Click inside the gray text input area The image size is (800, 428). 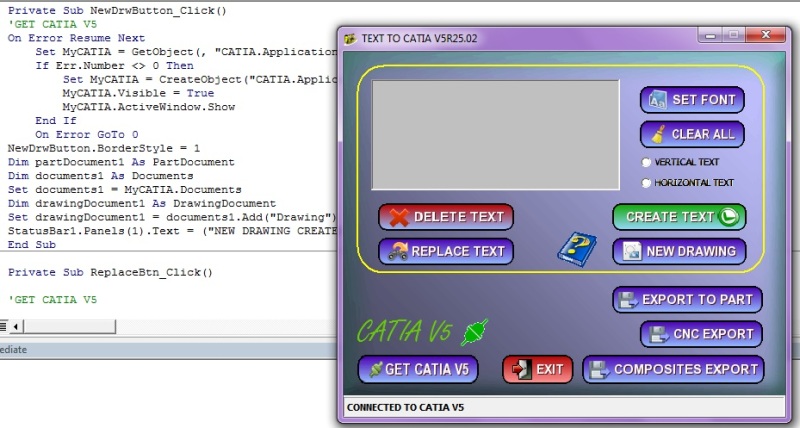[495, 135]
